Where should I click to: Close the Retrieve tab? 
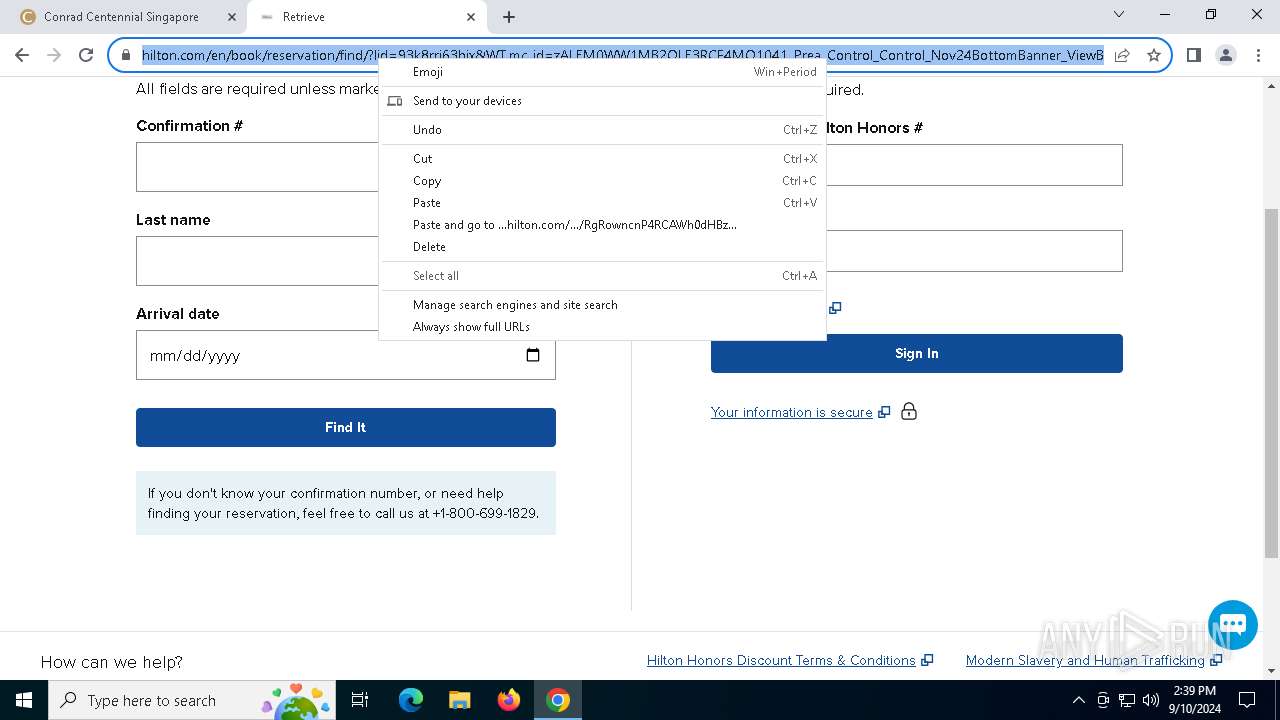(x=471, y=17)
